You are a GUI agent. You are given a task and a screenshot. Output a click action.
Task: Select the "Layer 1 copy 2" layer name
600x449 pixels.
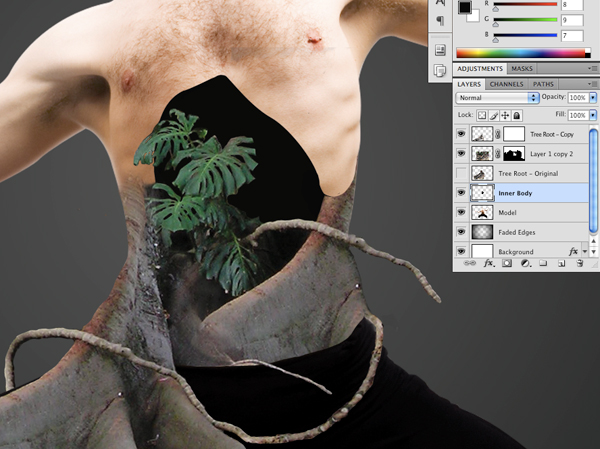pos(551,154)
